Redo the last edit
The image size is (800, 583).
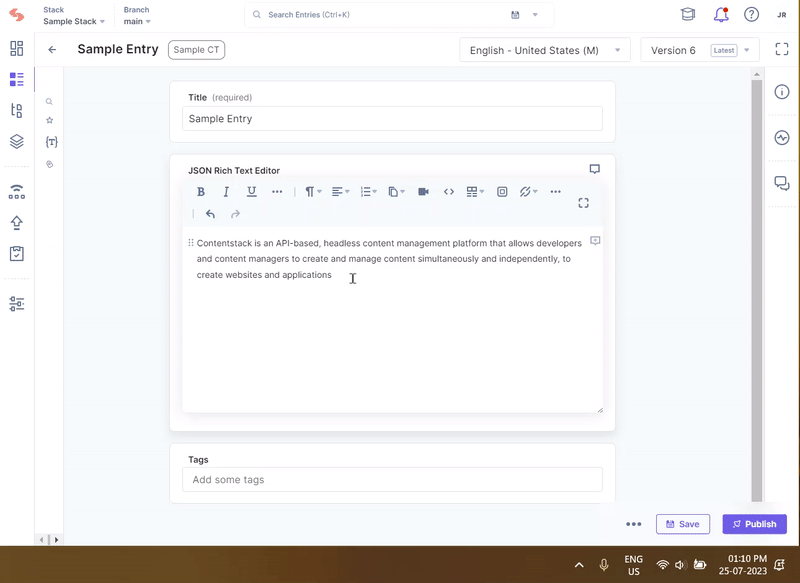point(235,214)
